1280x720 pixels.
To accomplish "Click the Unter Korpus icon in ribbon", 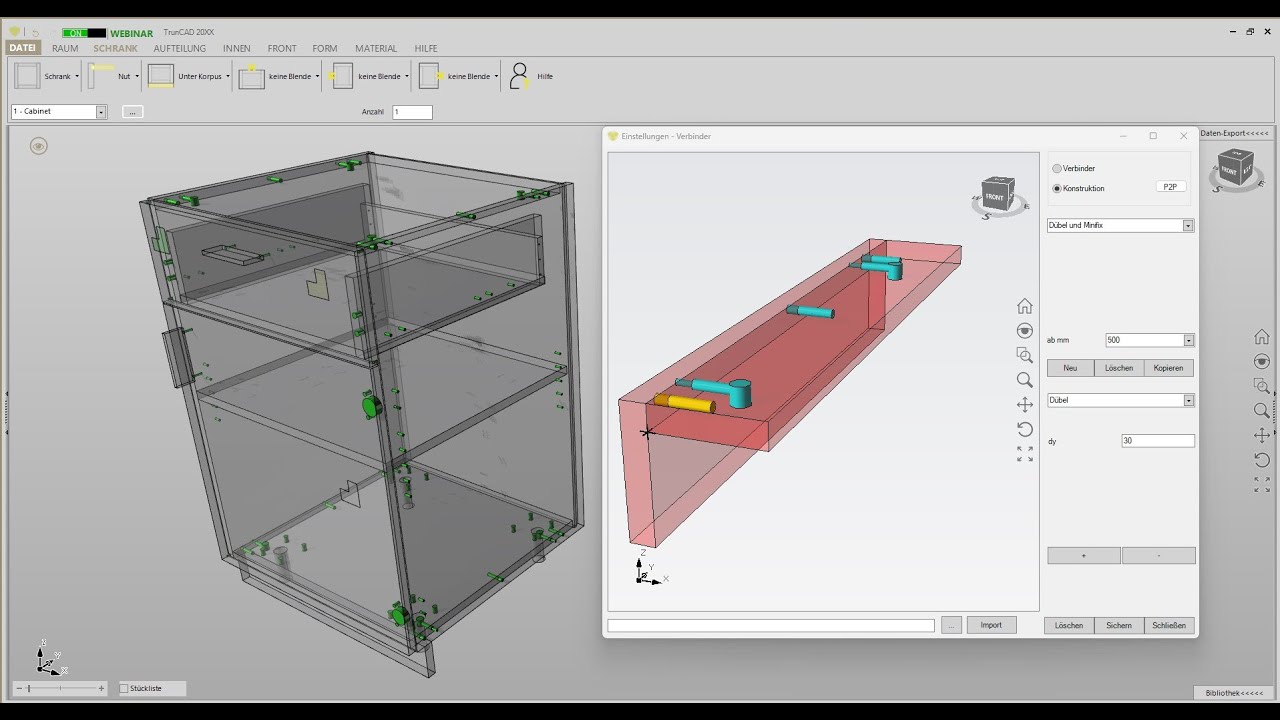I will (x=161, y=76).
